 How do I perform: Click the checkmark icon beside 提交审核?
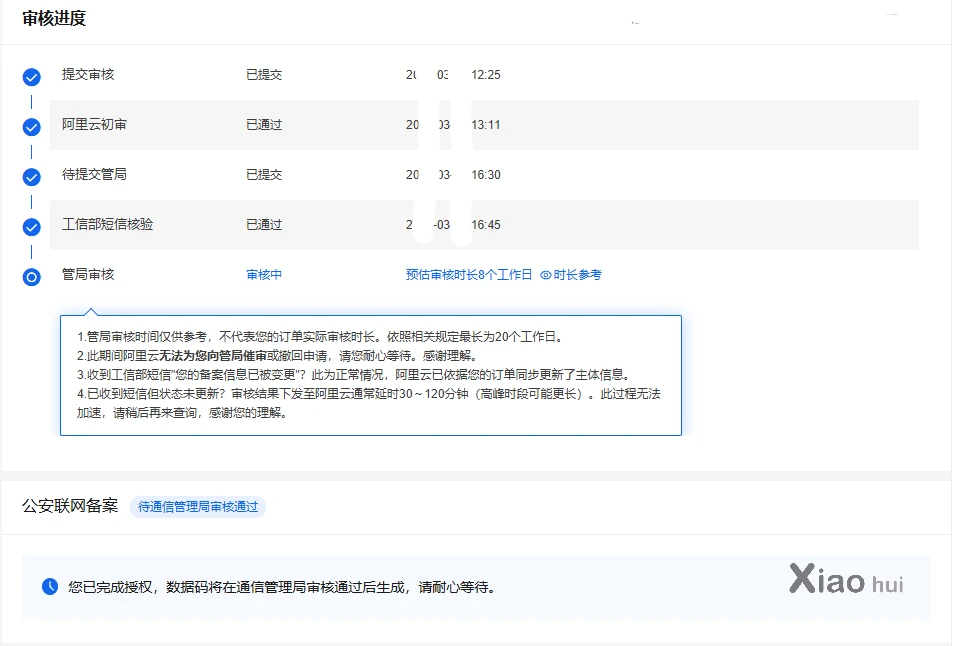(x=31, y=77)
